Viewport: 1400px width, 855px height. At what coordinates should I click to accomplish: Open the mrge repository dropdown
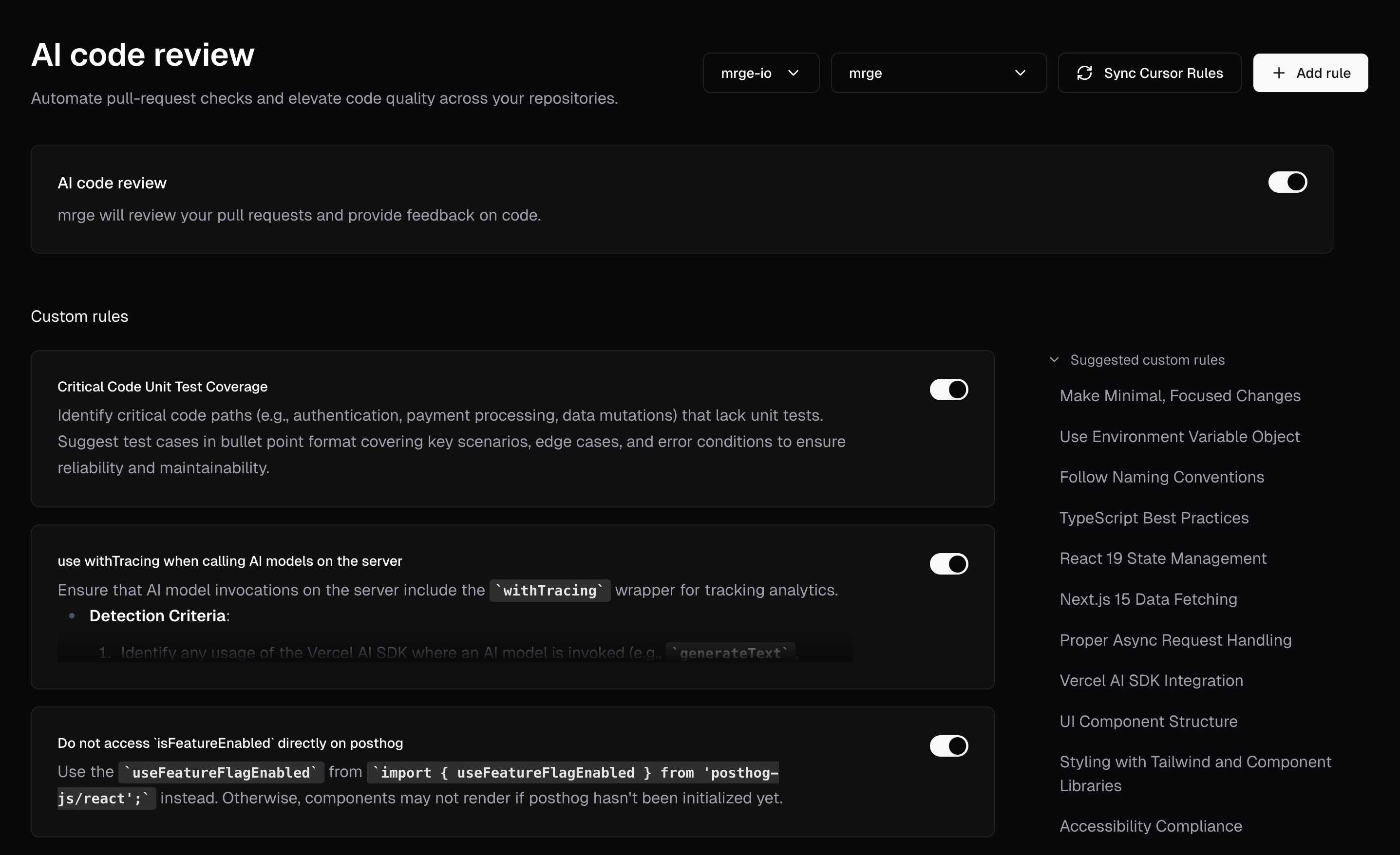coord(938,73)
